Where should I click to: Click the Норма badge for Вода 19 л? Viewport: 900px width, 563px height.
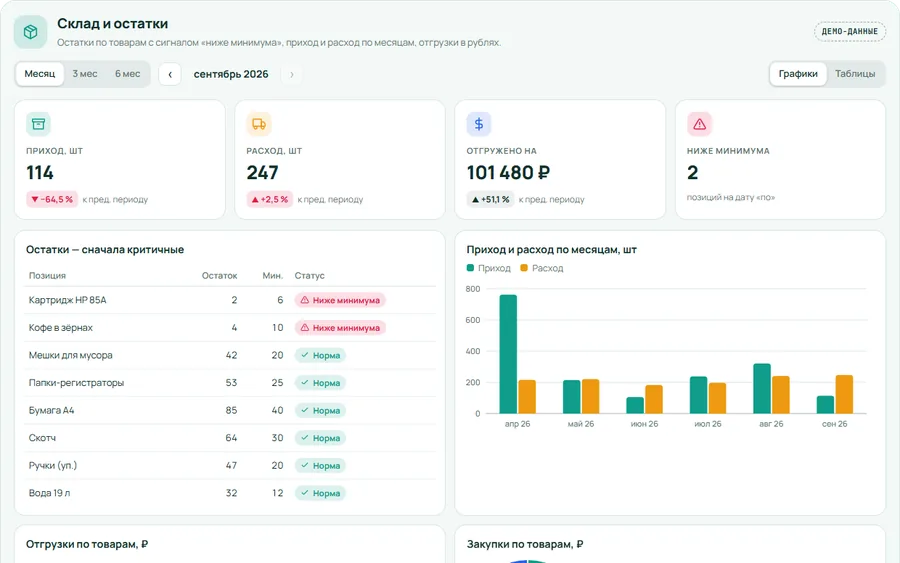coord(320,493)
